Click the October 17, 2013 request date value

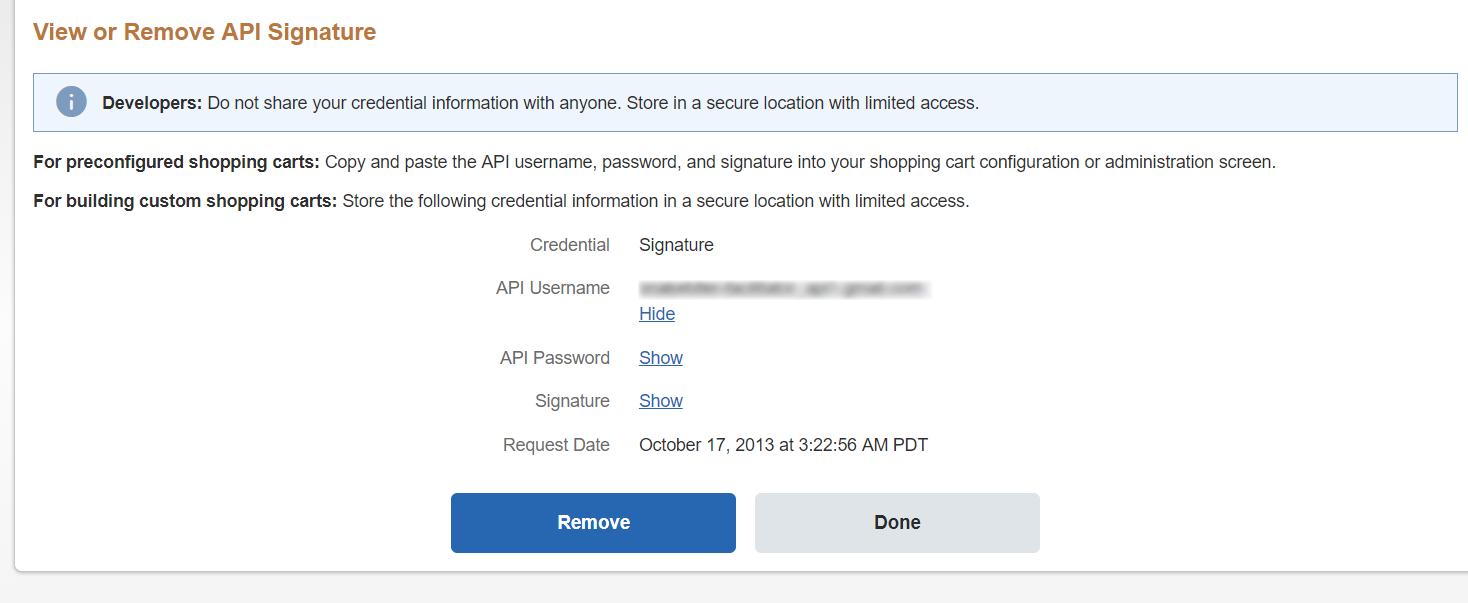[783, 445]
